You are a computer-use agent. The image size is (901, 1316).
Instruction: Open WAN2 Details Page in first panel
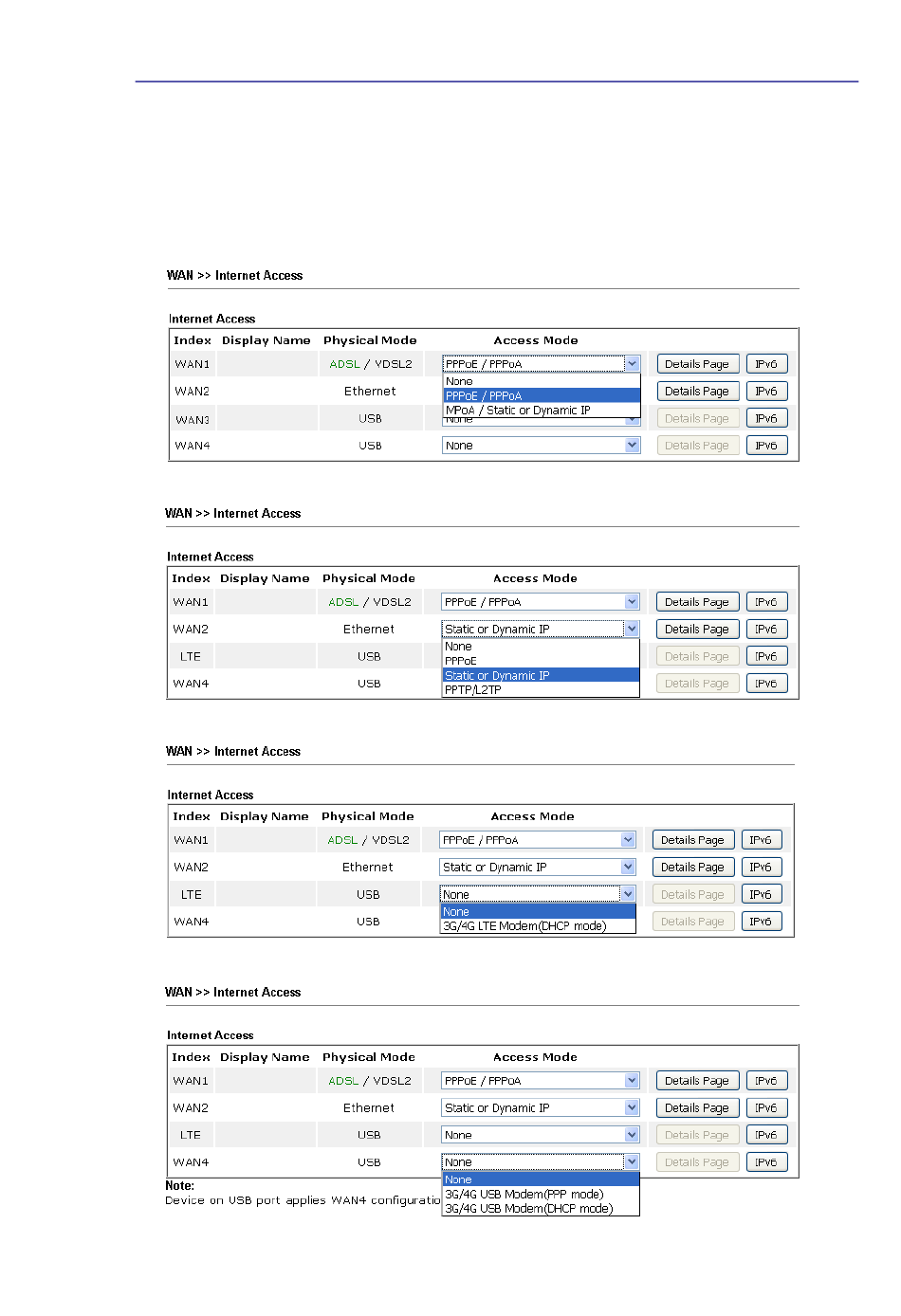(697, 392)
